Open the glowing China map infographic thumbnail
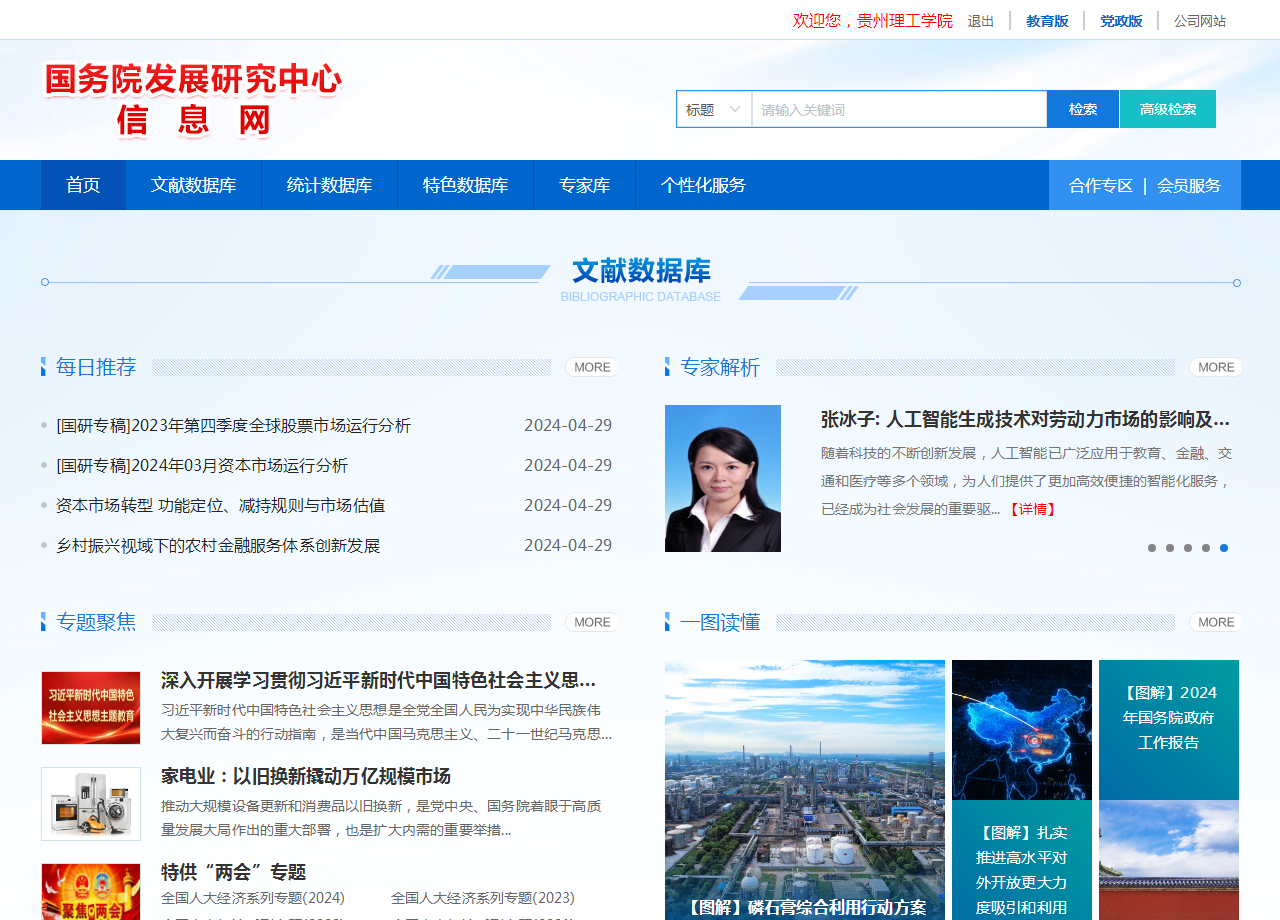 tap(1022, 730)
